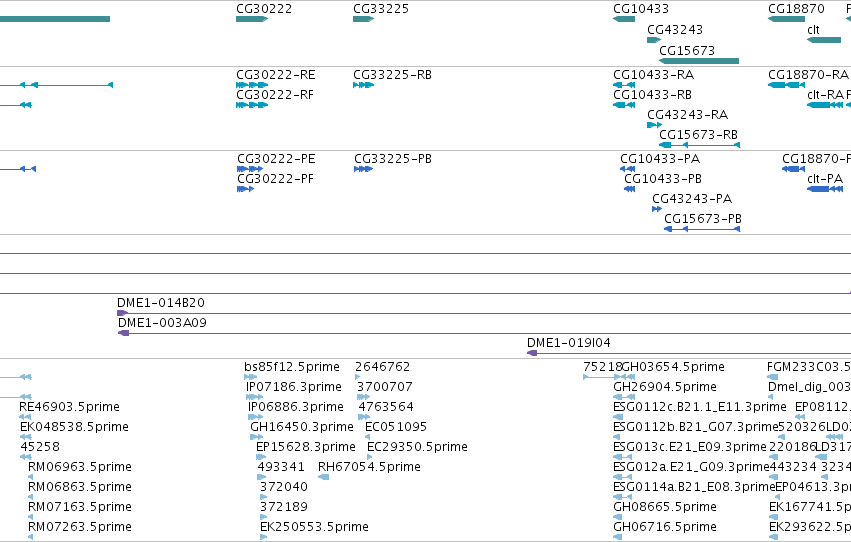
Task: Open transcript CG18870-RA
Action: pyautogui.click(x=808, y=75)
